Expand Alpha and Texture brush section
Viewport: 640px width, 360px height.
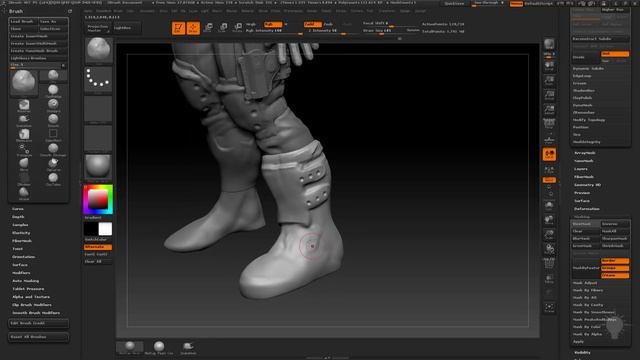[31, 297]
